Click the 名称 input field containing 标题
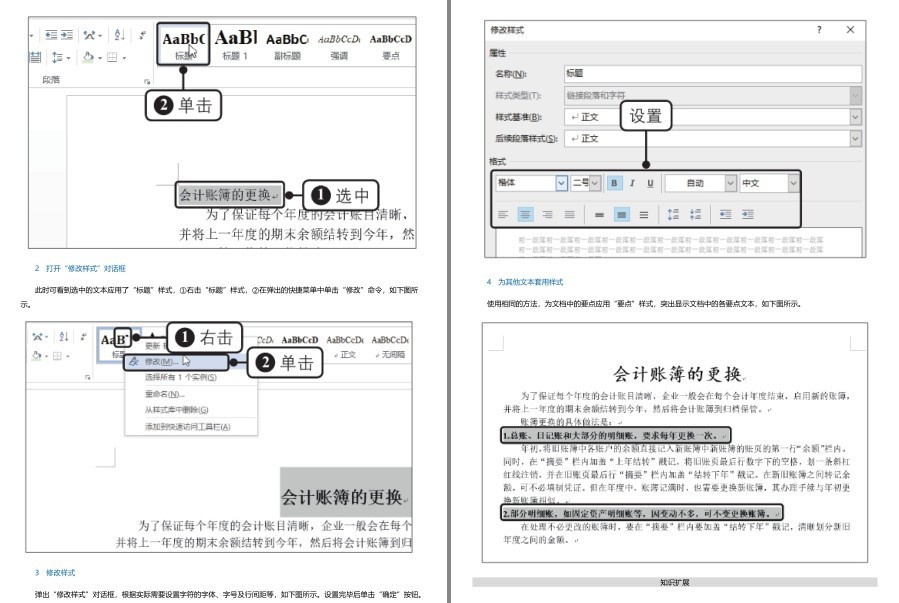This screenshot has height=603, width=899. pyautogui.click(x=712, y=73)
